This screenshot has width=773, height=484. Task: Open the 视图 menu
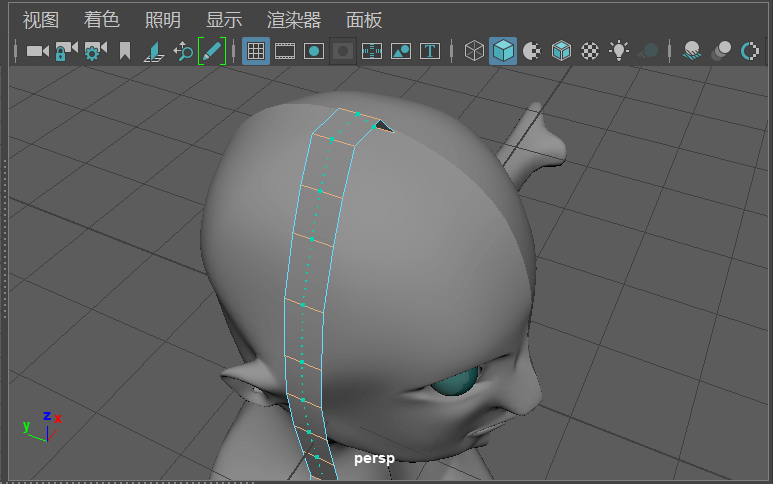coord(40,20)
